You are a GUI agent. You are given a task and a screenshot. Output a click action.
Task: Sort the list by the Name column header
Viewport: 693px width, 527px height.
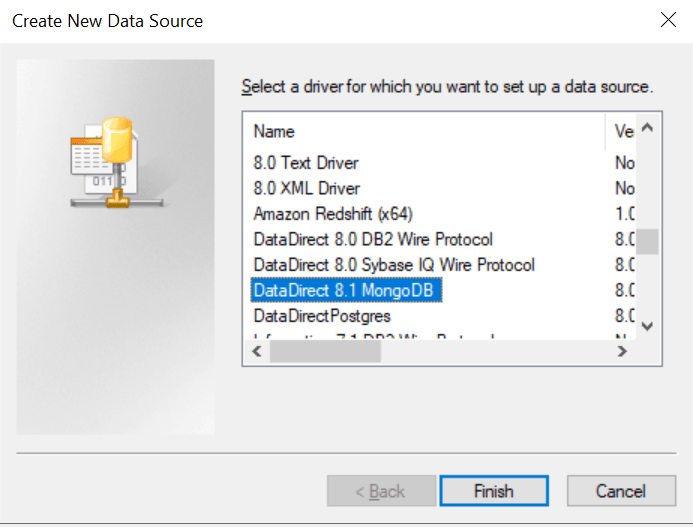click(x=420, y=131)
